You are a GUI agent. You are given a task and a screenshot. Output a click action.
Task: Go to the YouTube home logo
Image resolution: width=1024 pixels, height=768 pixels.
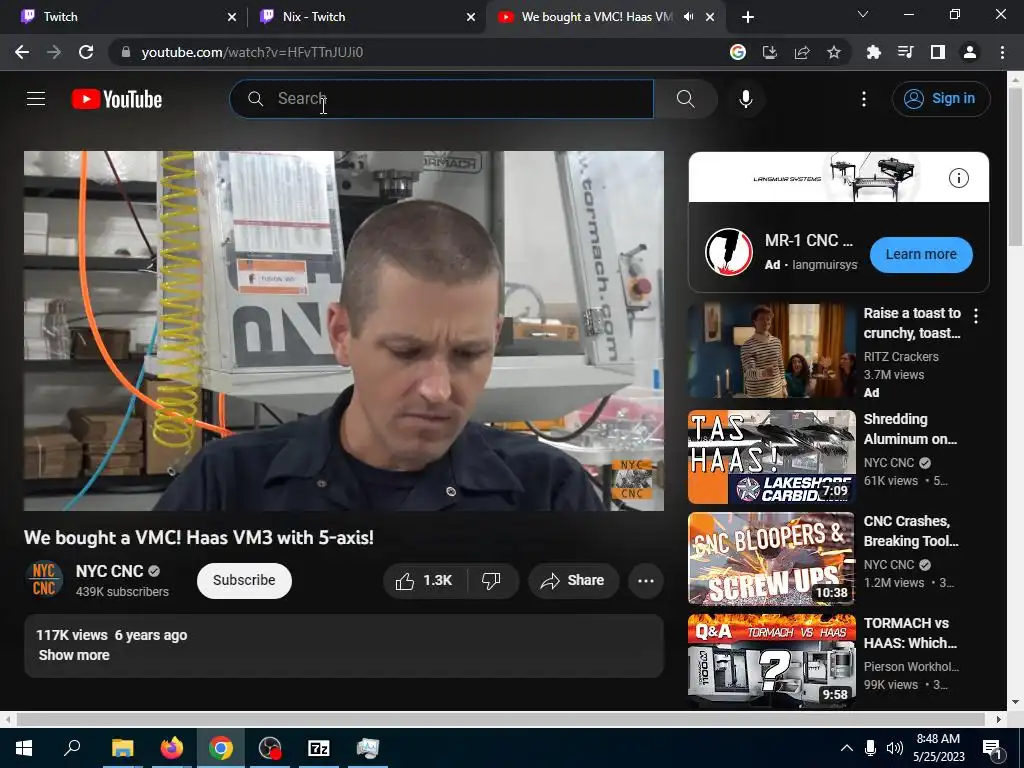[x=117, y=99]
